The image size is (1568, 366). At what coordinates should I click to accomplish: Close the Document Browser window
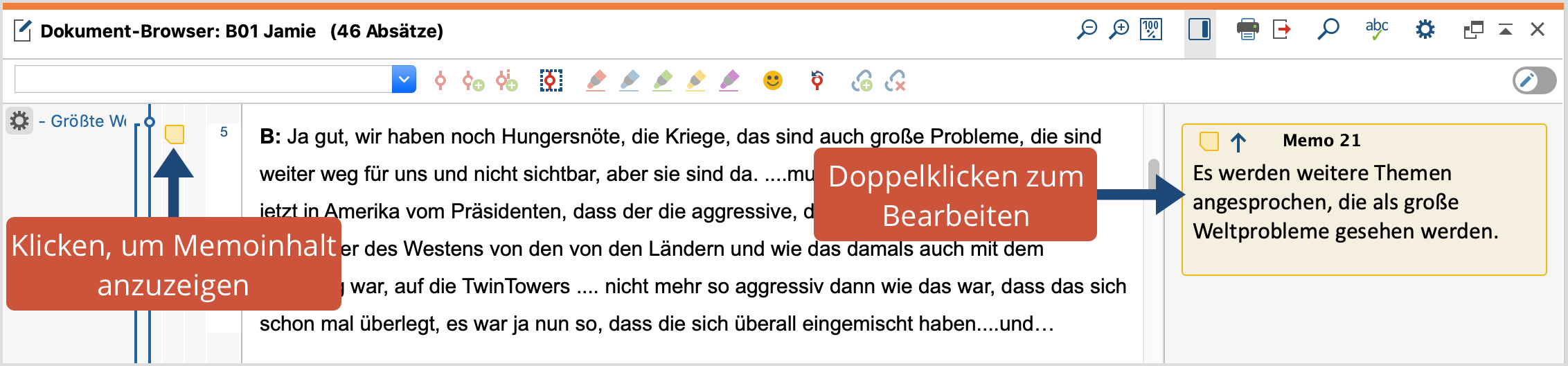pos(1538,29)
